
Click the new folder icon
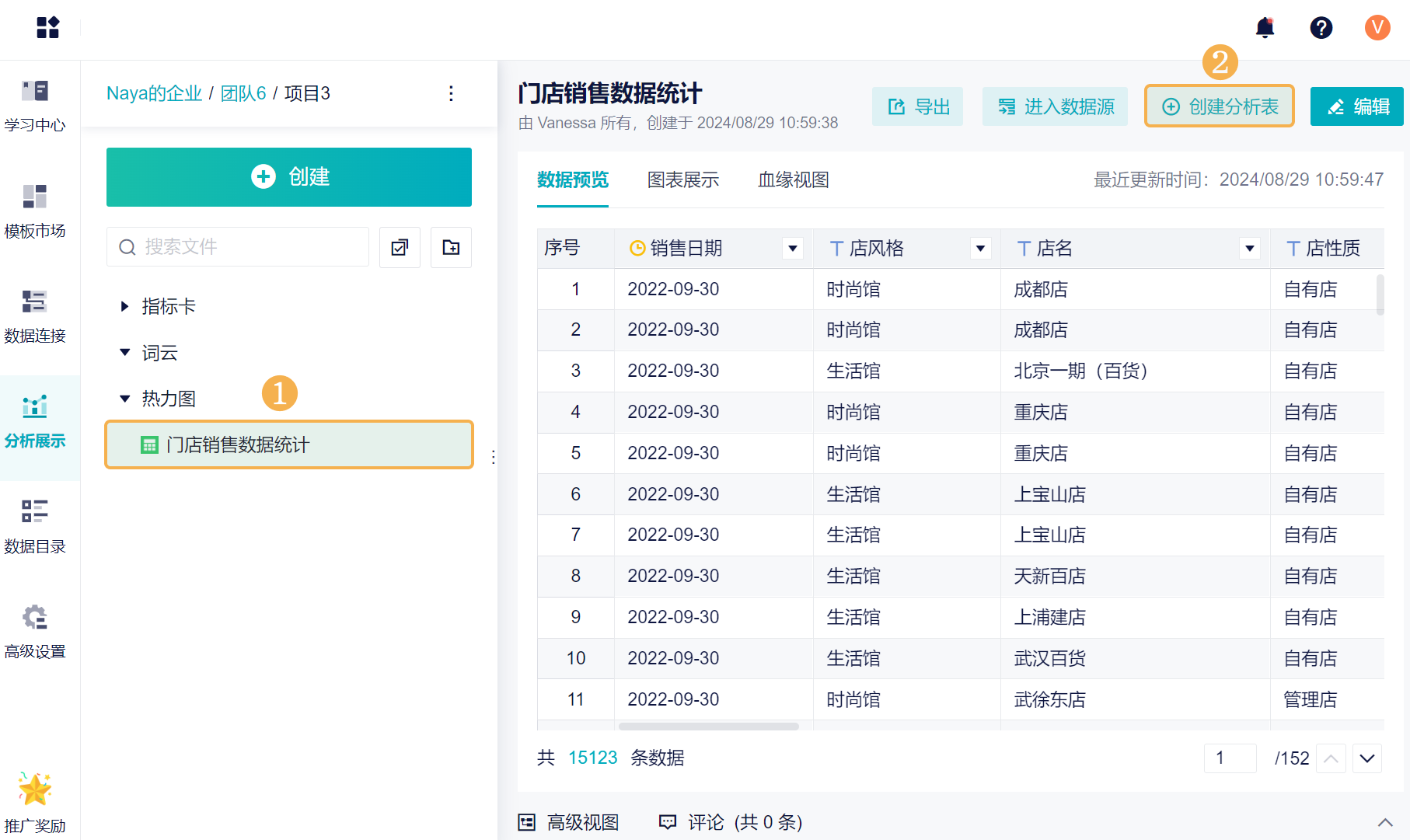451,247
